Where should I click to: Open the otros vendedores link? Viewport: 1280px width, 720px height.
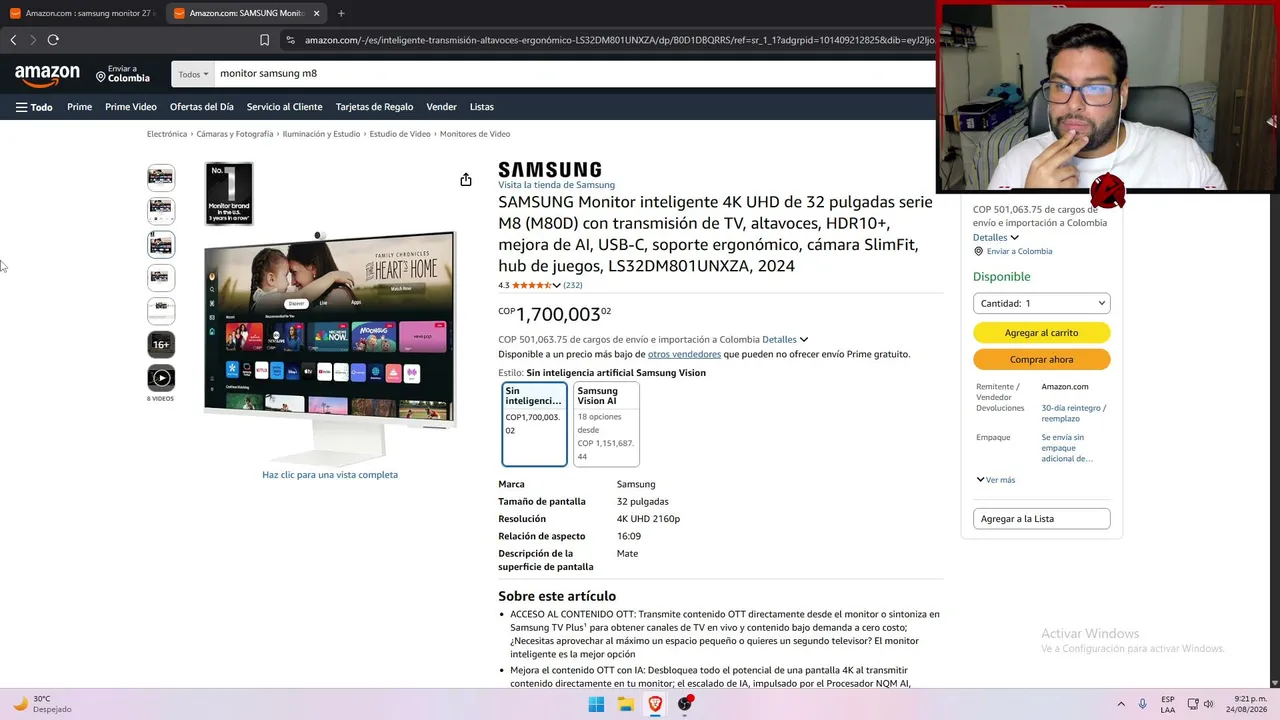[684, 354]
